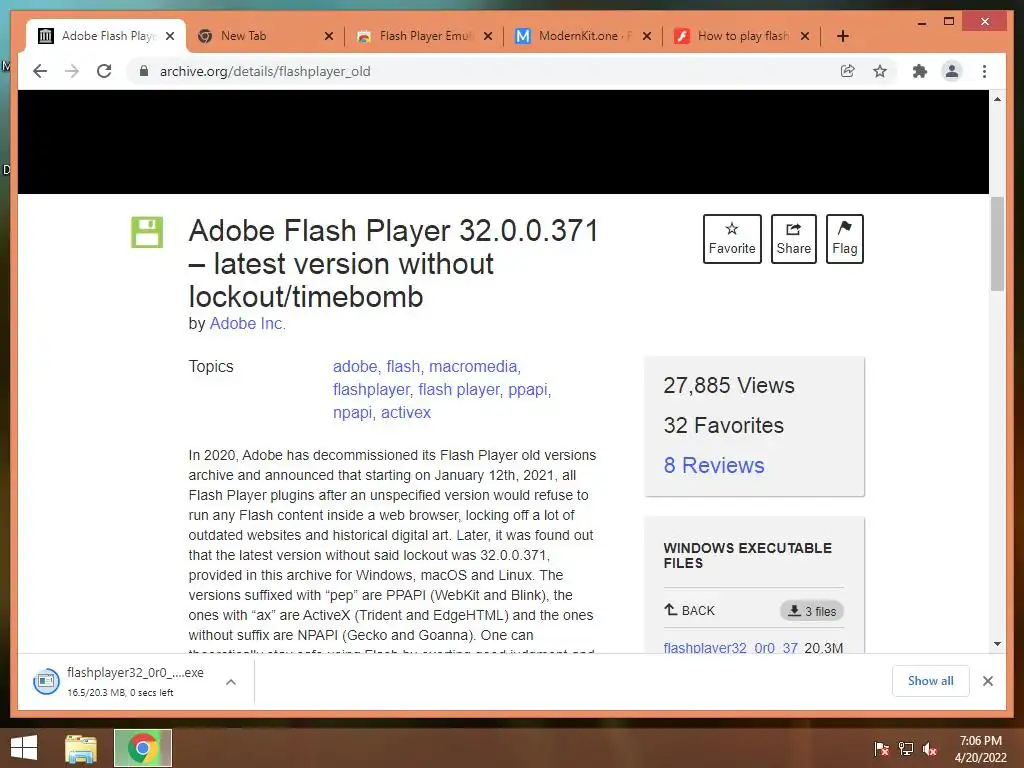This screenshot has height=768, width=1024.
Task: Expand the download item options chevron
Action: (x=231, y=682)
